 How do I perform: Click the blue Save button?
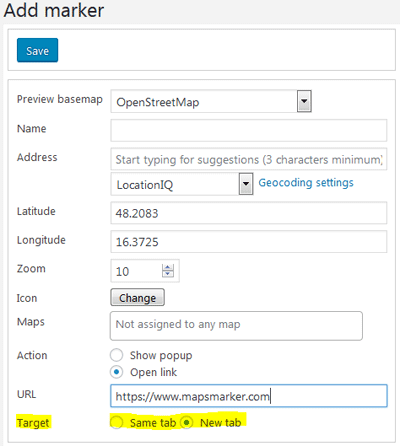[37, 50]
